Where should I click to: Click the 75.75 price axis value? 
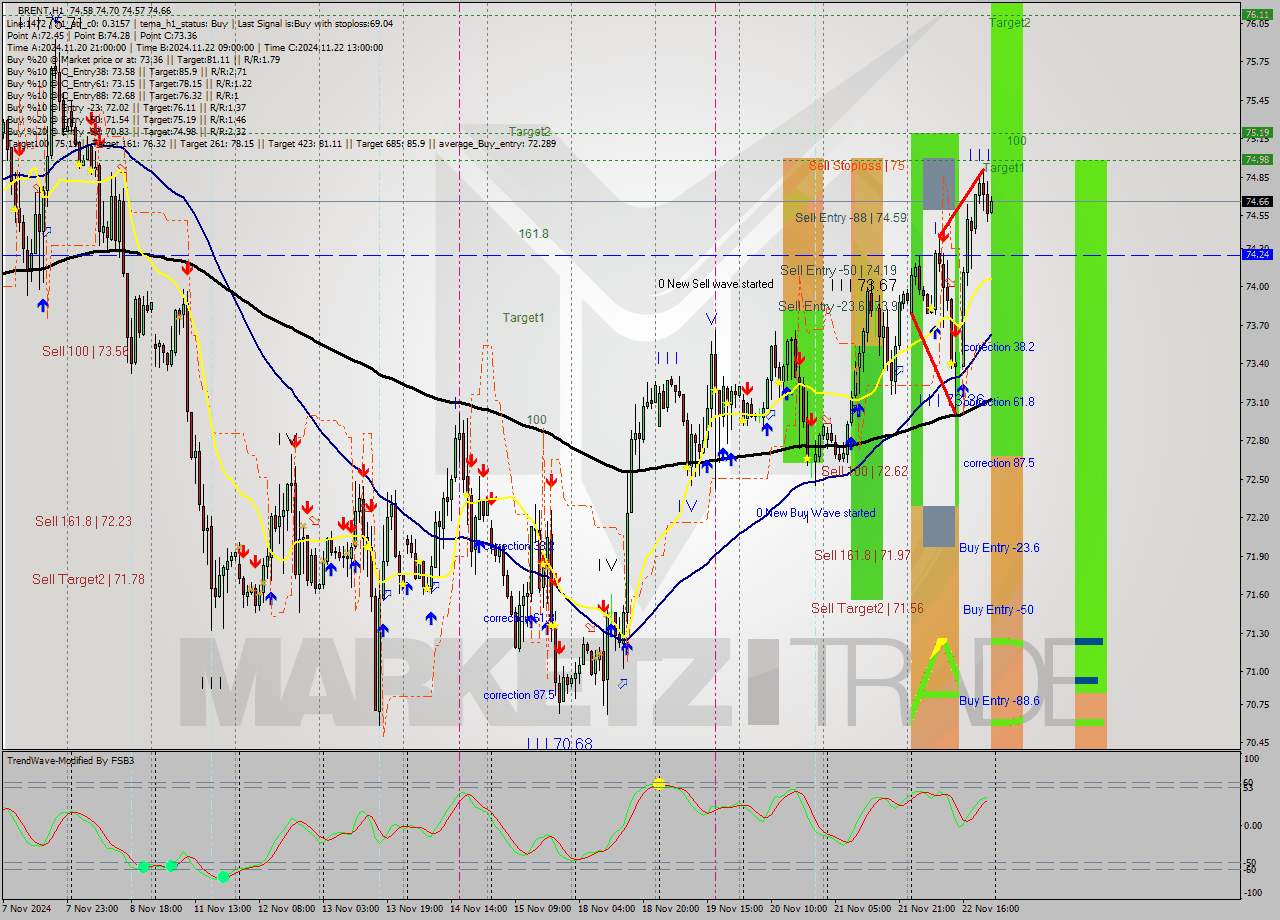[x=1257, y=62]
